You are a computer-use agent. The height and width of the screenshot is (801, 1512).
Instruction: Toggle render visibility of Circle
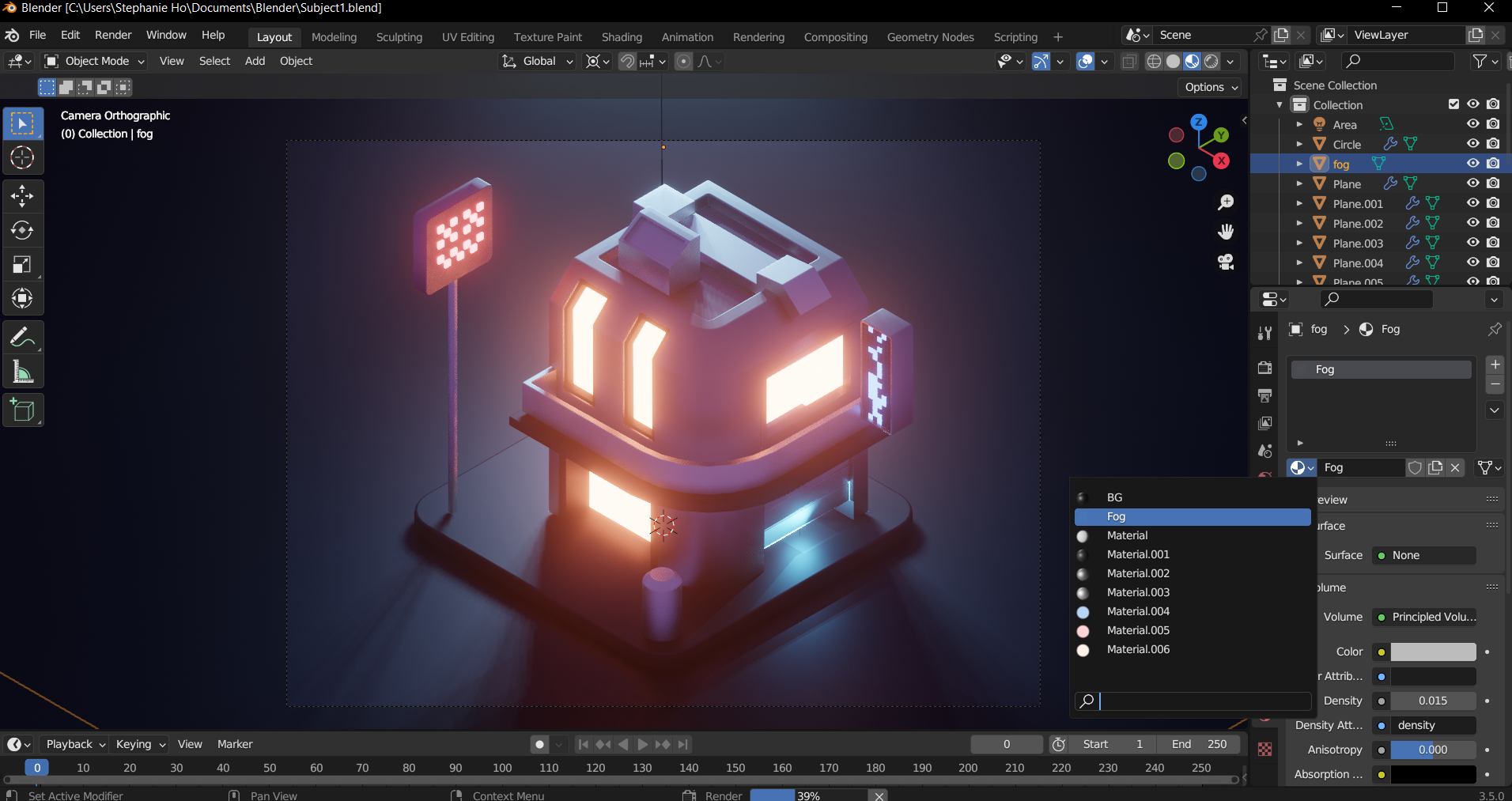(x=1493, y=143)
